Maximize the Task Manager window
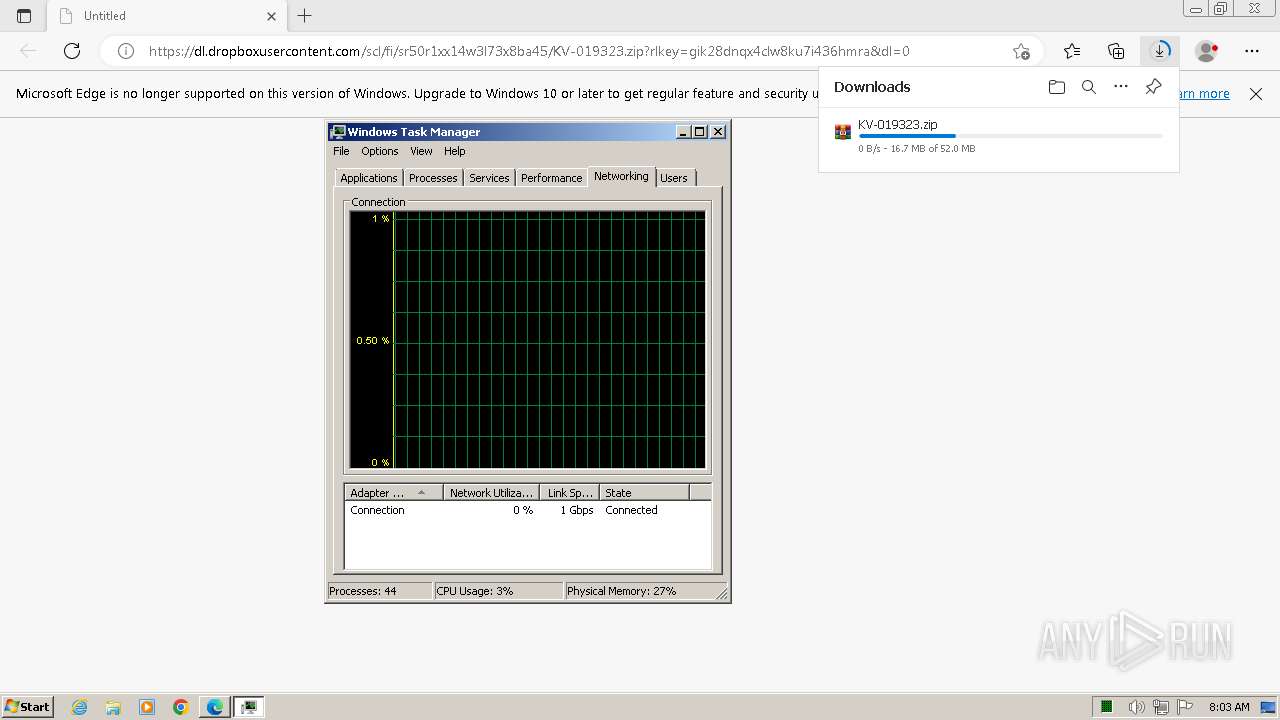 700,132
